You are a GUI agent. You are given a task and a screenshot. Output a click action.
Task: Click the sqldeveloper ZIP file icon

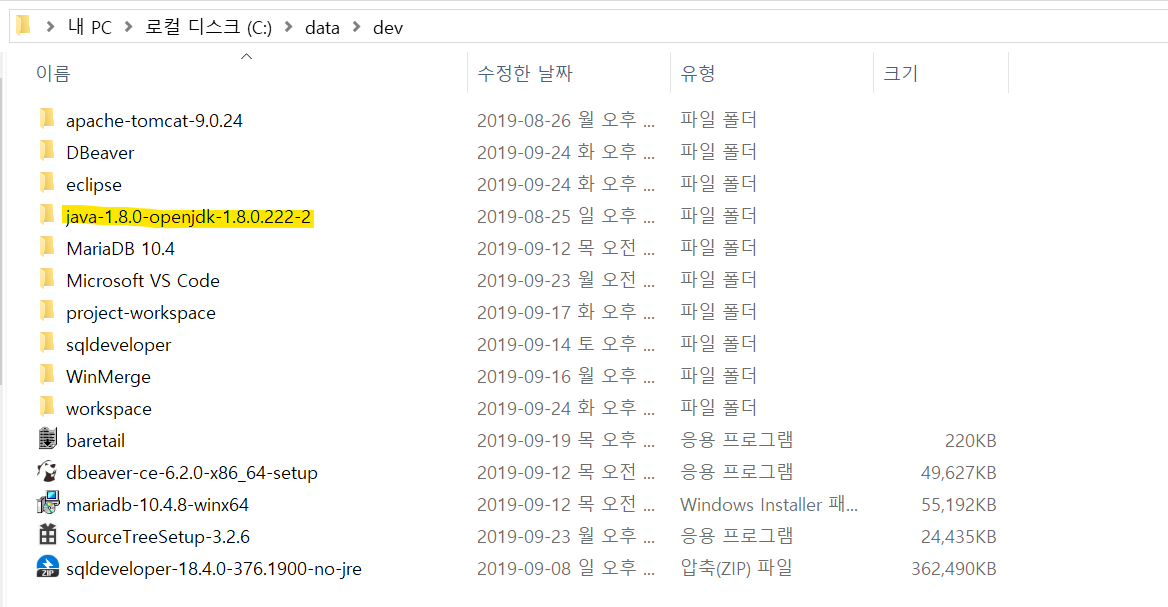(x=48, y=567)
